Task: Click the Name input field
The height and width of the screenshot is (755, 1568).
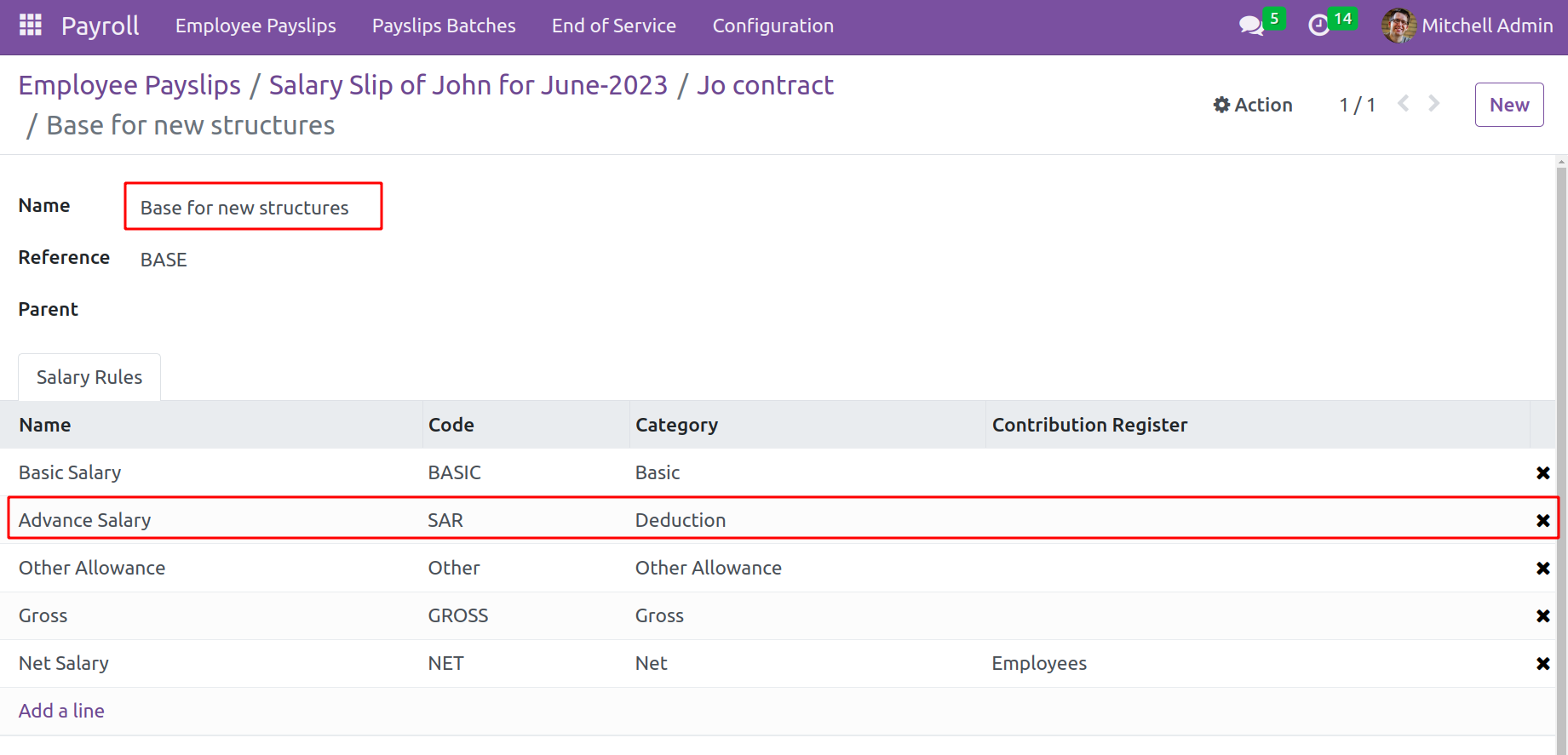Action: coord(253,207)
